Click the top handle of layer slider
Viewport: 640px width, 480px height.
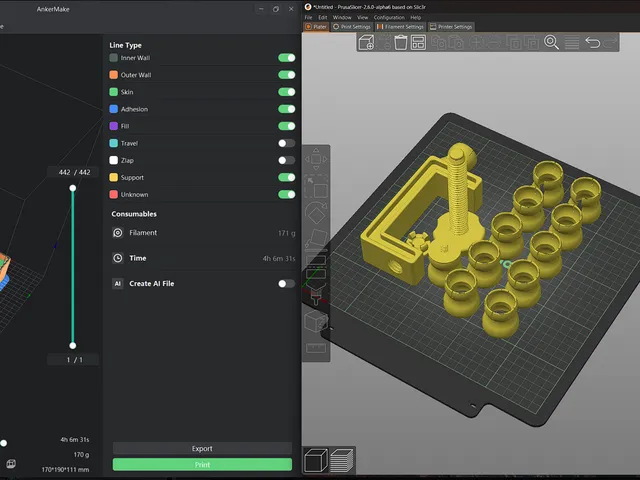73,188
